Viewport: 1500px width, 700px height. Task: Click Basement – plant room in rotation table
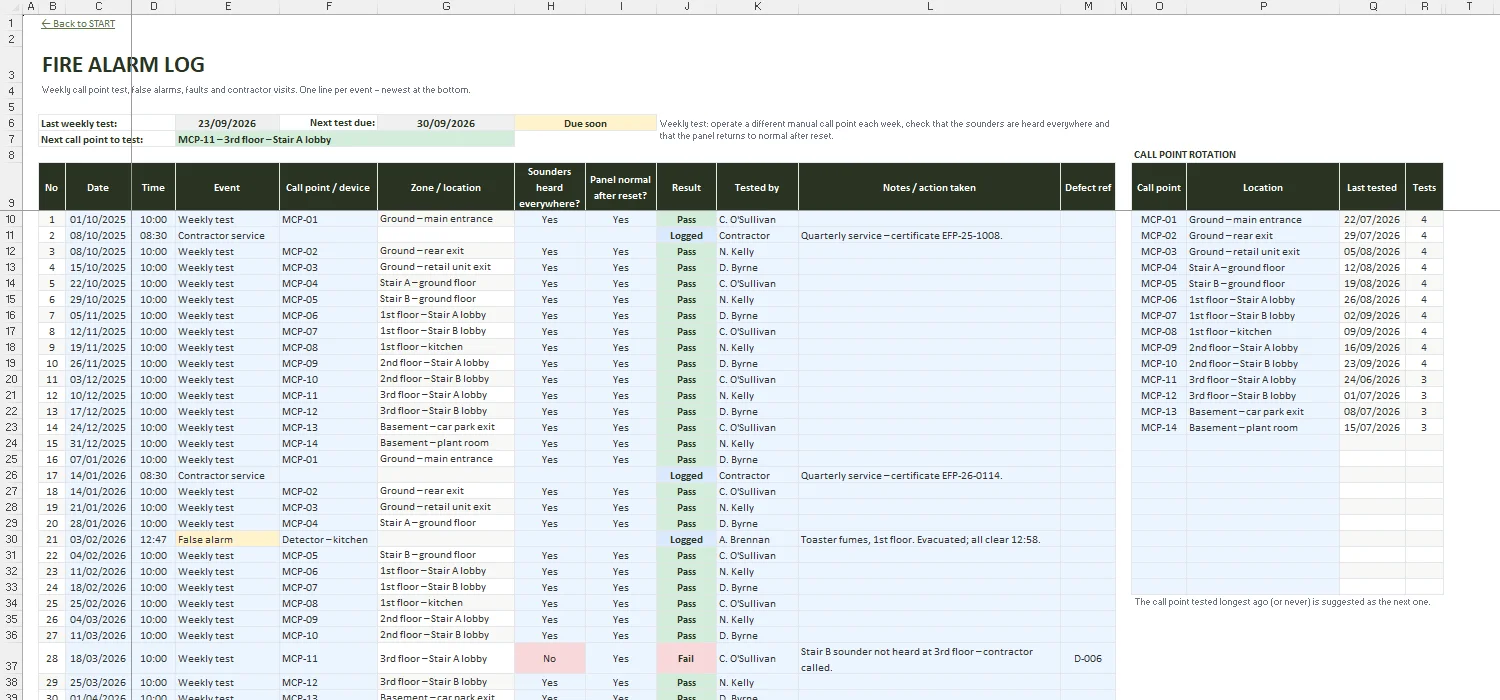[1263, 427]
